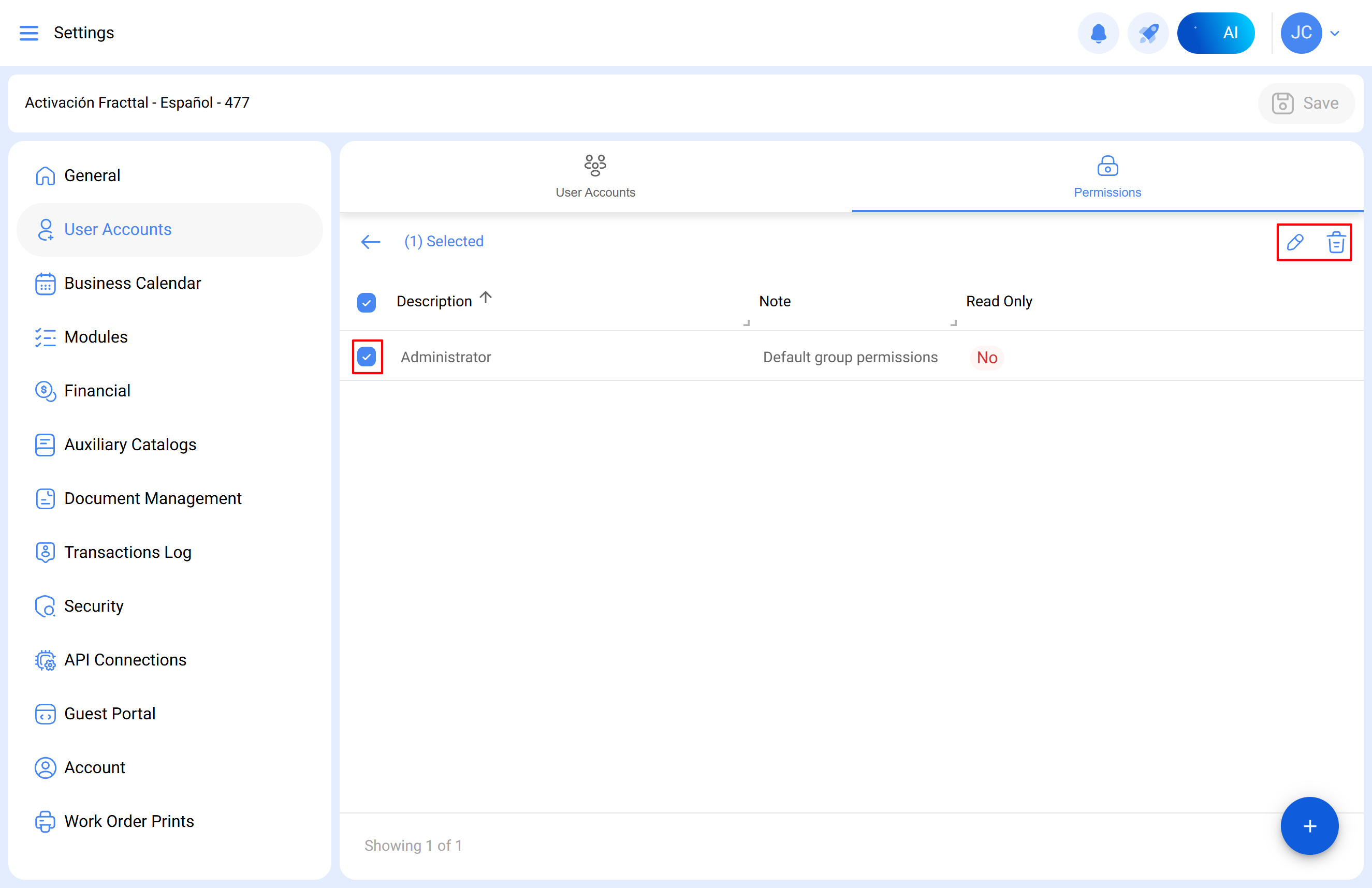
Task: Expand the JC profile dropdown chevron
Action: click(x=1334, y=34)
